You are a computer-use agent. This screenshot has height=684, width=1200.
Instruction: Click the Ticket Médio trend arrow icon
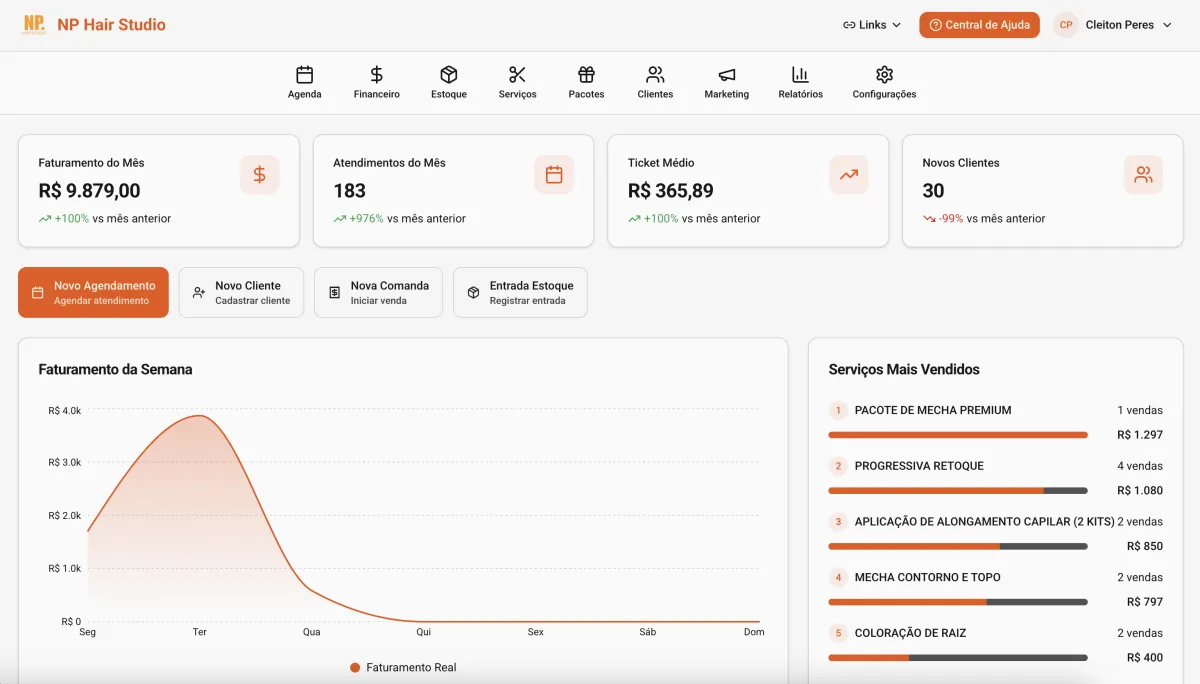click(848, 174)
